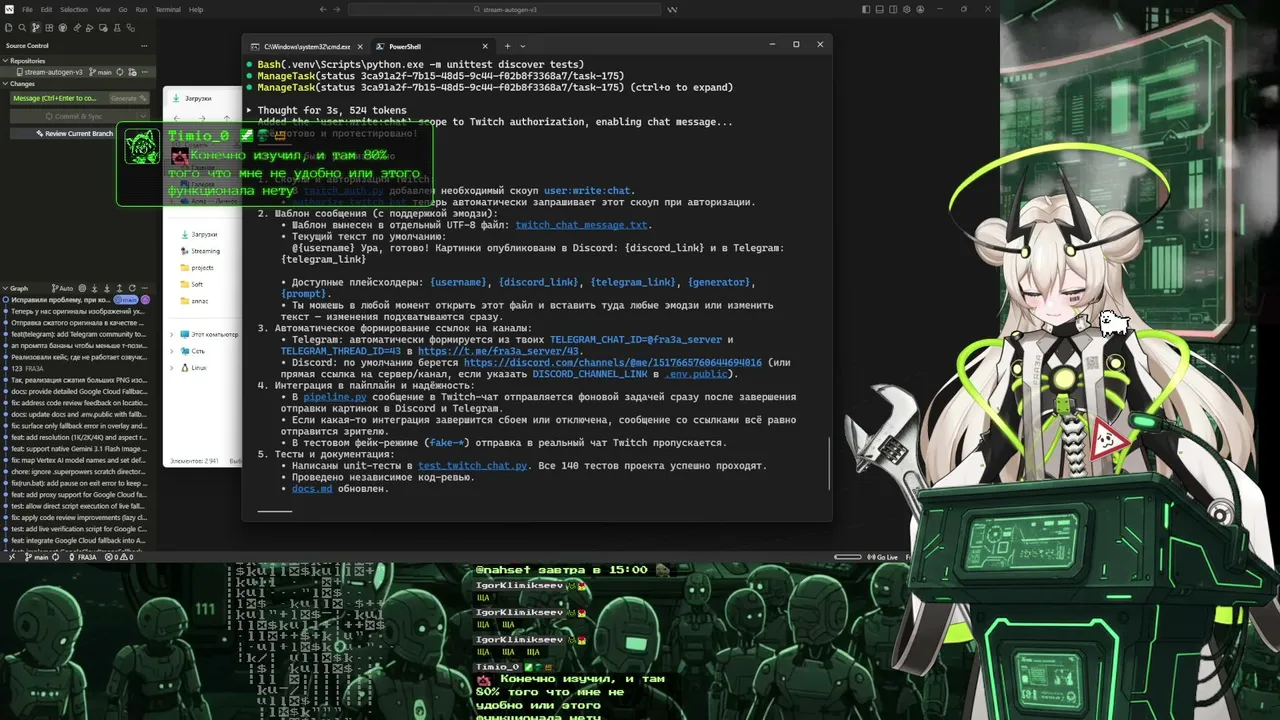Viewport: 1280px width, 720px height.
Task: Click the Graph panel refresh icon
Action: click(x=133, y=288)
